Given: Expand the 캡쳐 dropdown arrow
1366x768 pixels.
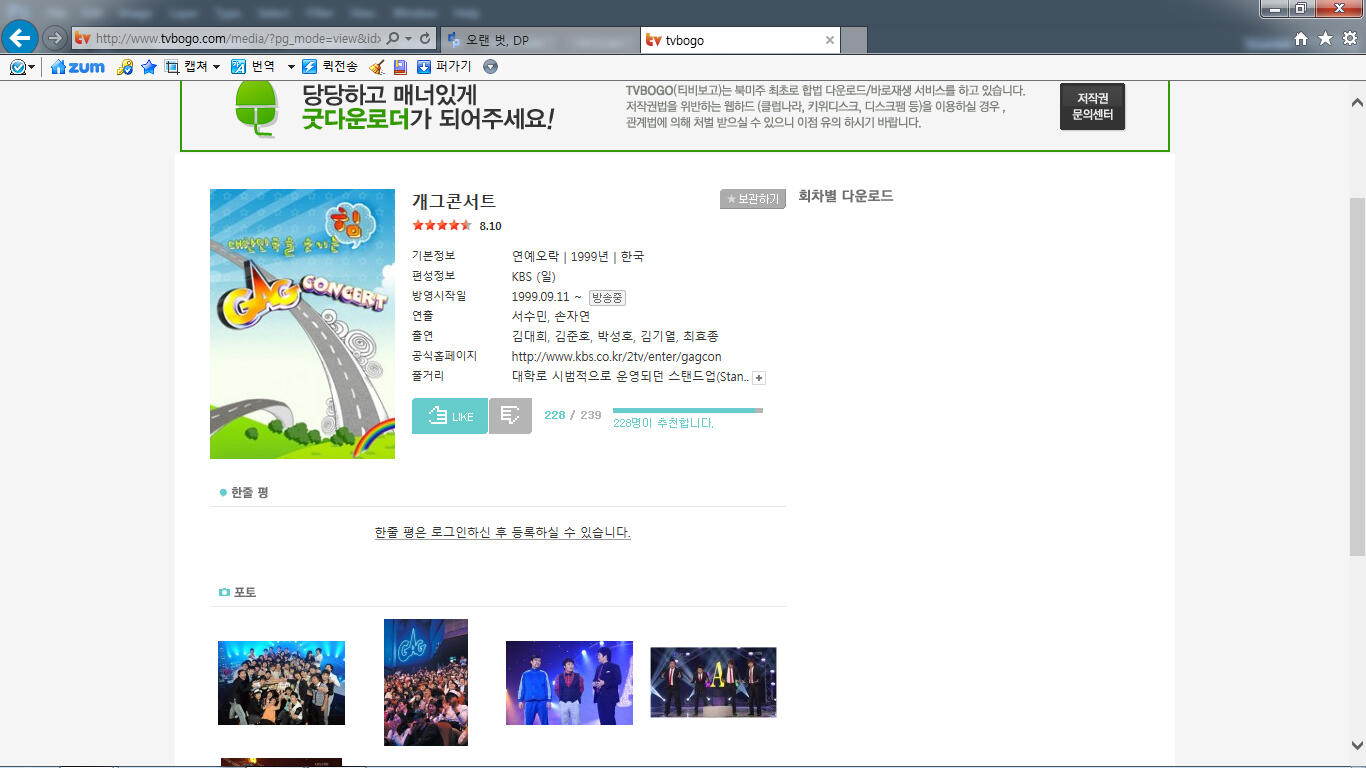Looking at the screenshot, I should coord(216,67).
